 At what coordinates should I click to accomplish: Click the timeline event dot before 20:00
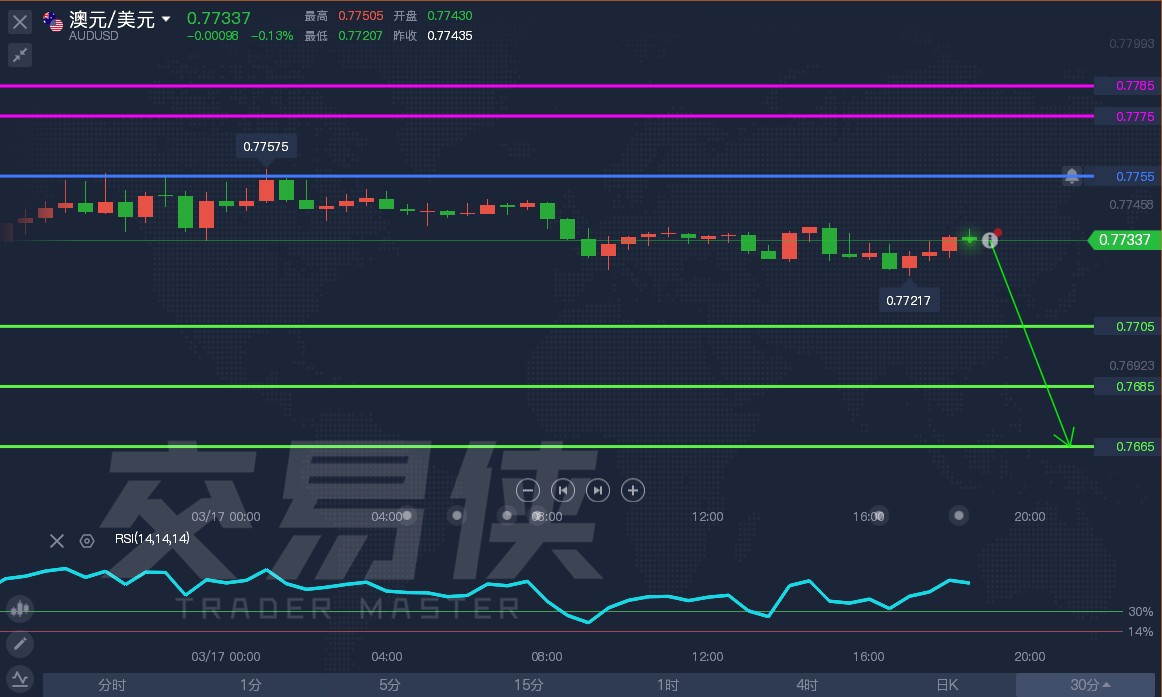pyautogui.click(x=959, y=516)
